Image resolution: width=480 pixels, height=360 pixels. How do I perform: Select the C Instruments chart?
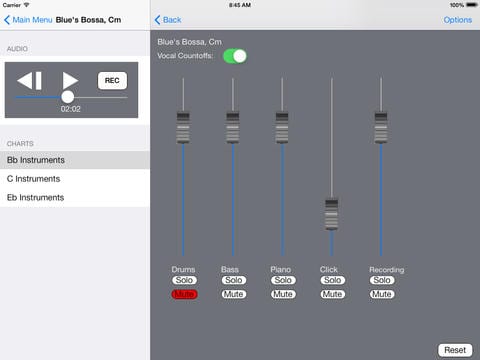tap(75, 179)
